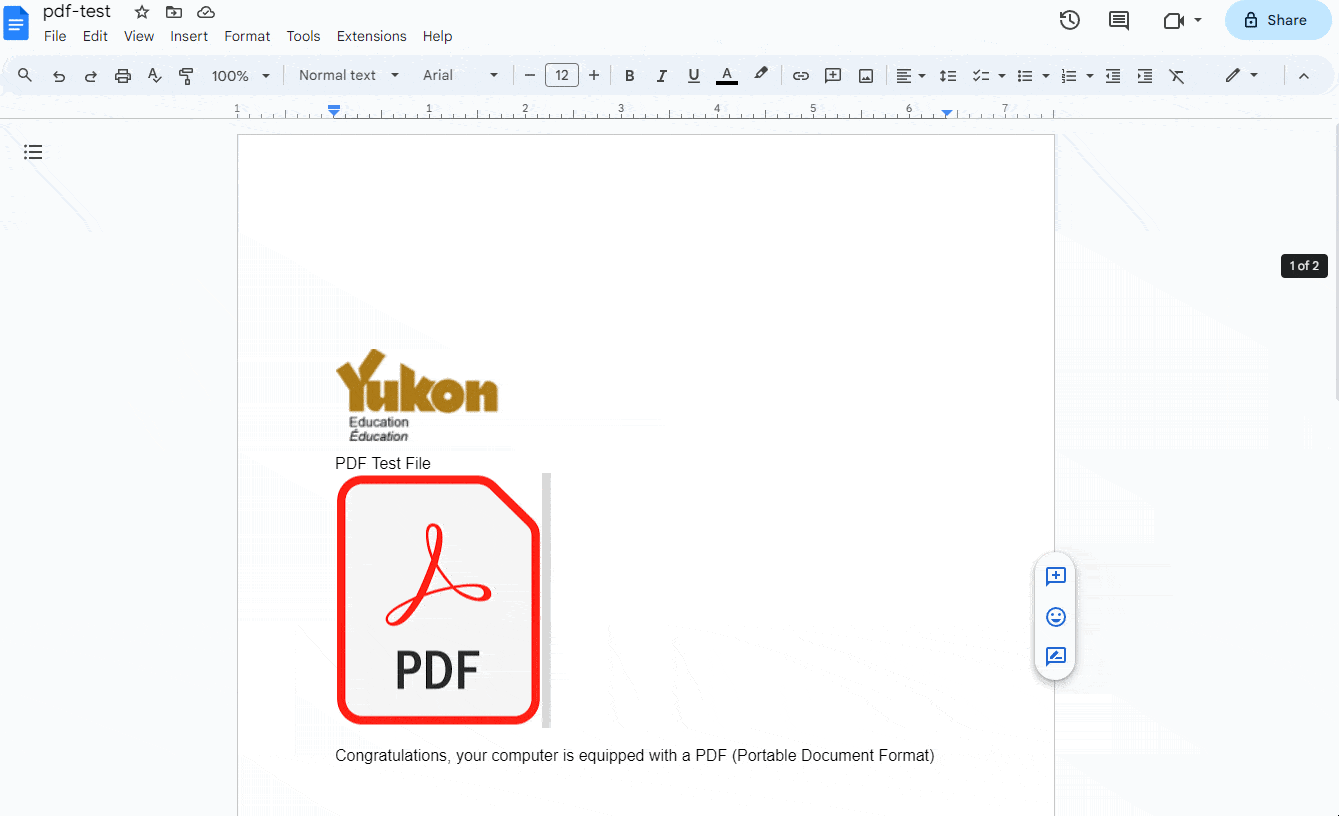
Task: Open the text color picker
Action: [727, 75]
